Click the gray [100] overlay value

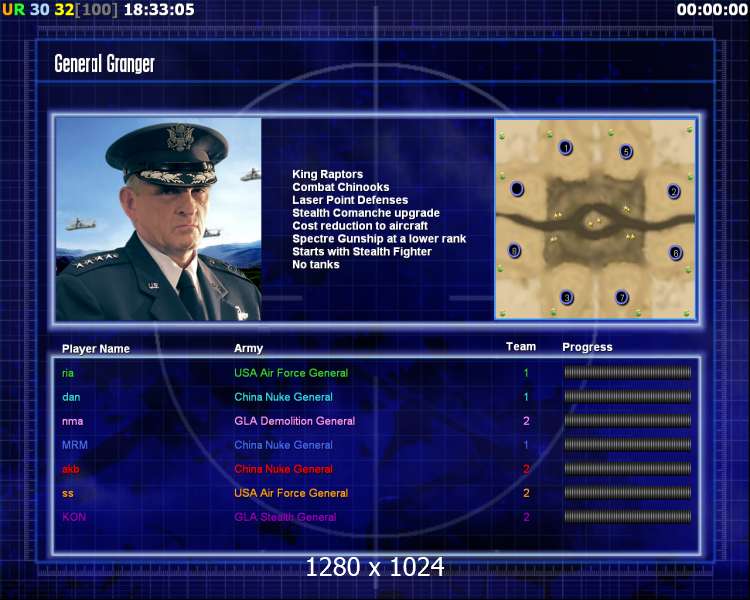96,10
